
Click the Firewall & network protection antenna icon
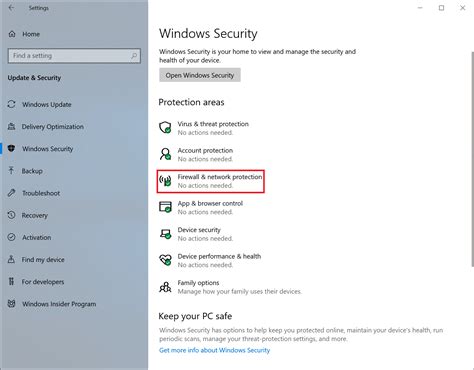click(165, 181)
